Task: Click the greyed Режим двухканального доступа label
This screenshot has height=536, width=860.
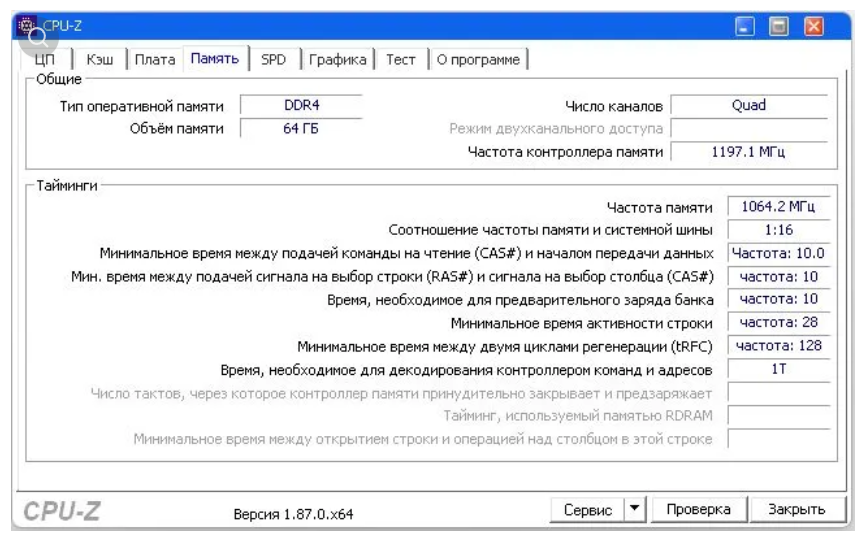Action: click(x=556, y=129)
